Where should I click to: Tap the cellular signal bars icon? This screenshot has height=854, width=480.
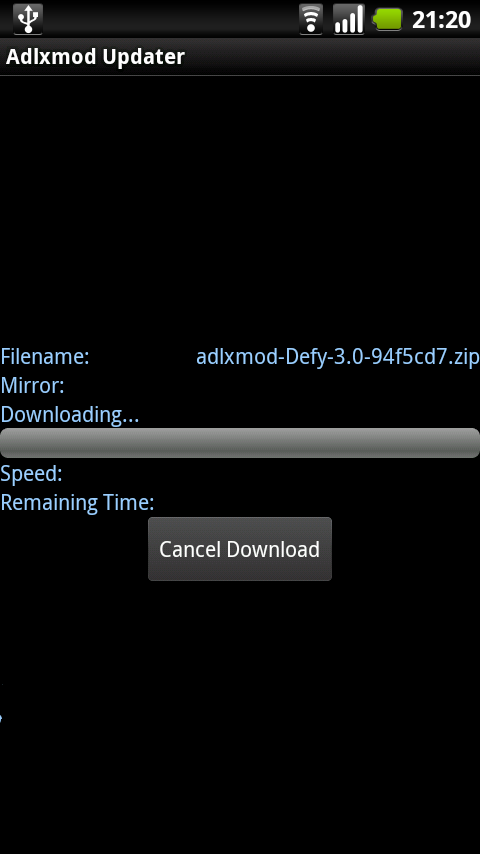click(x=349, y=19)
